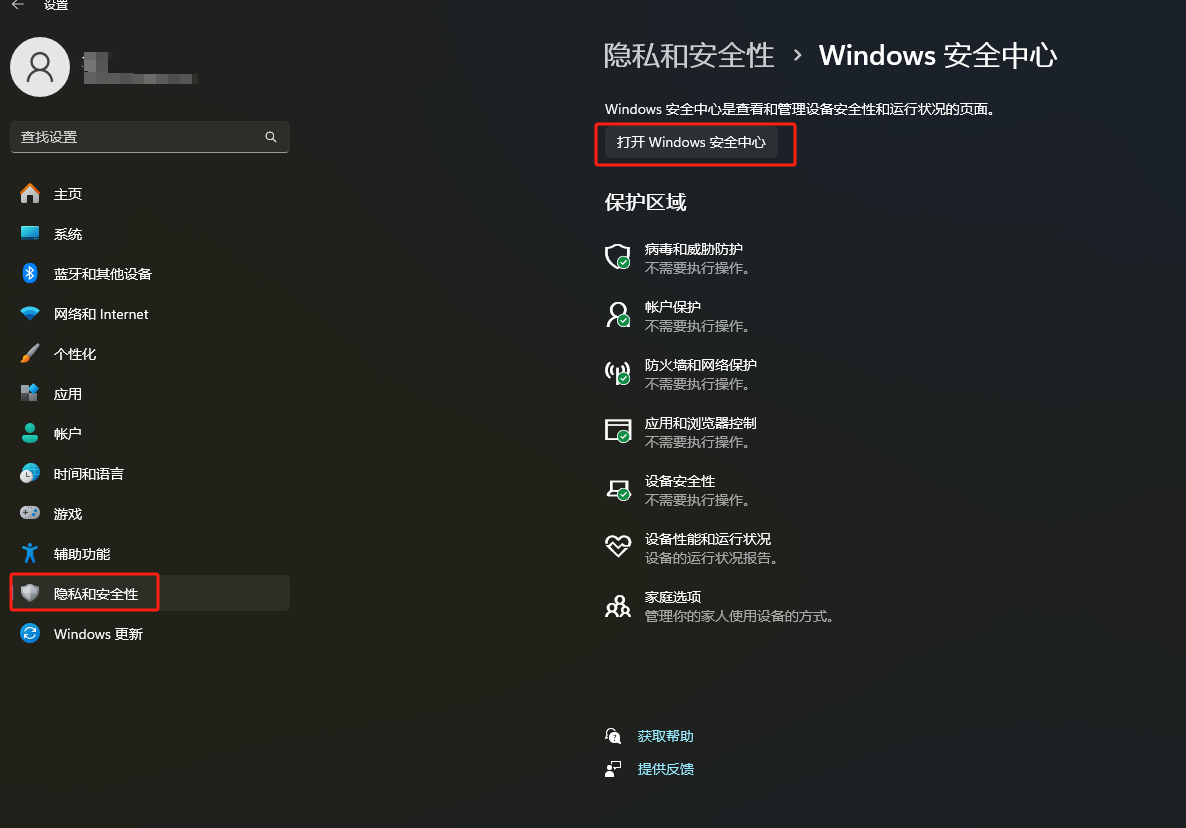Click the 辅助功能 accessibility icon
Screen dimensions: 1186x828
tap(30, 554)
